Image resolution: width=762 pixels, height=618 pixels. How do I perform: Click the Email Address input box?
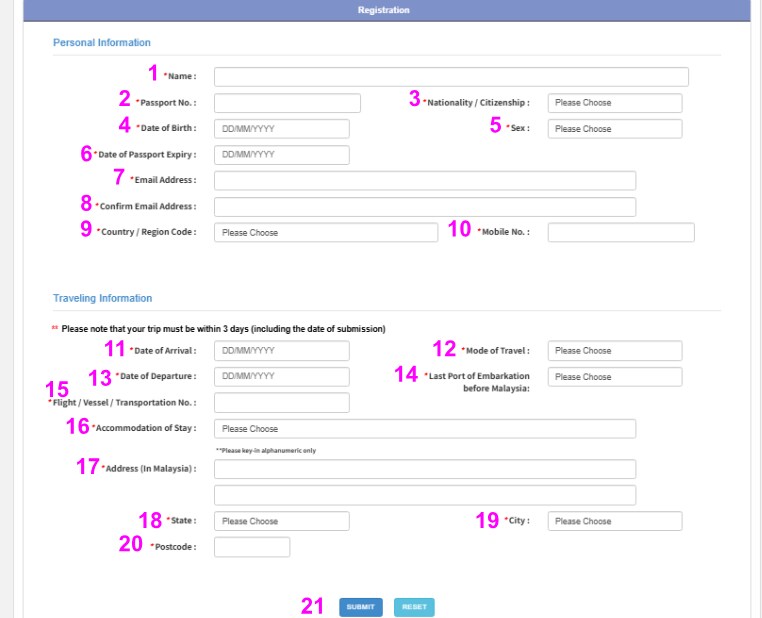pos(424,181)
